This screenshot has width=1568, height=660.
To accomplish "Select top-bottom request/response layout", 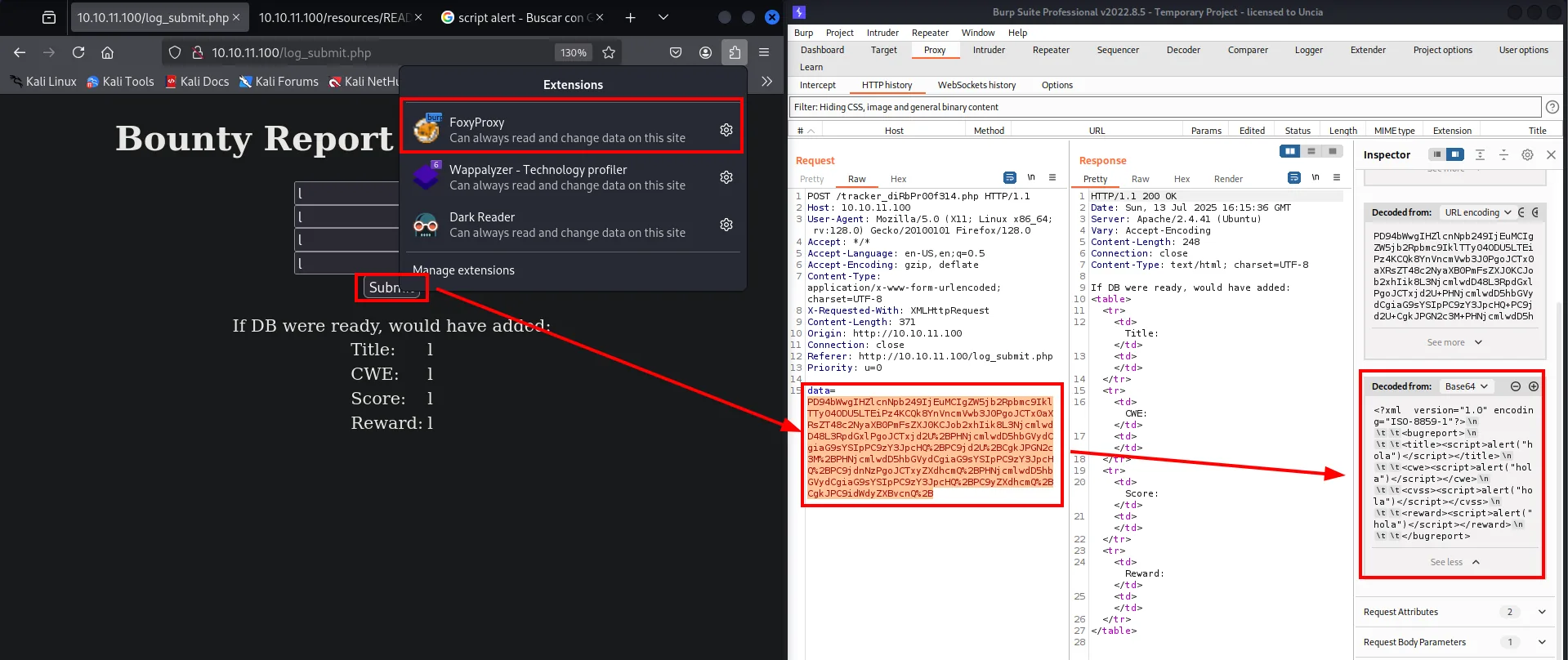I will (x=1311, y=151).
